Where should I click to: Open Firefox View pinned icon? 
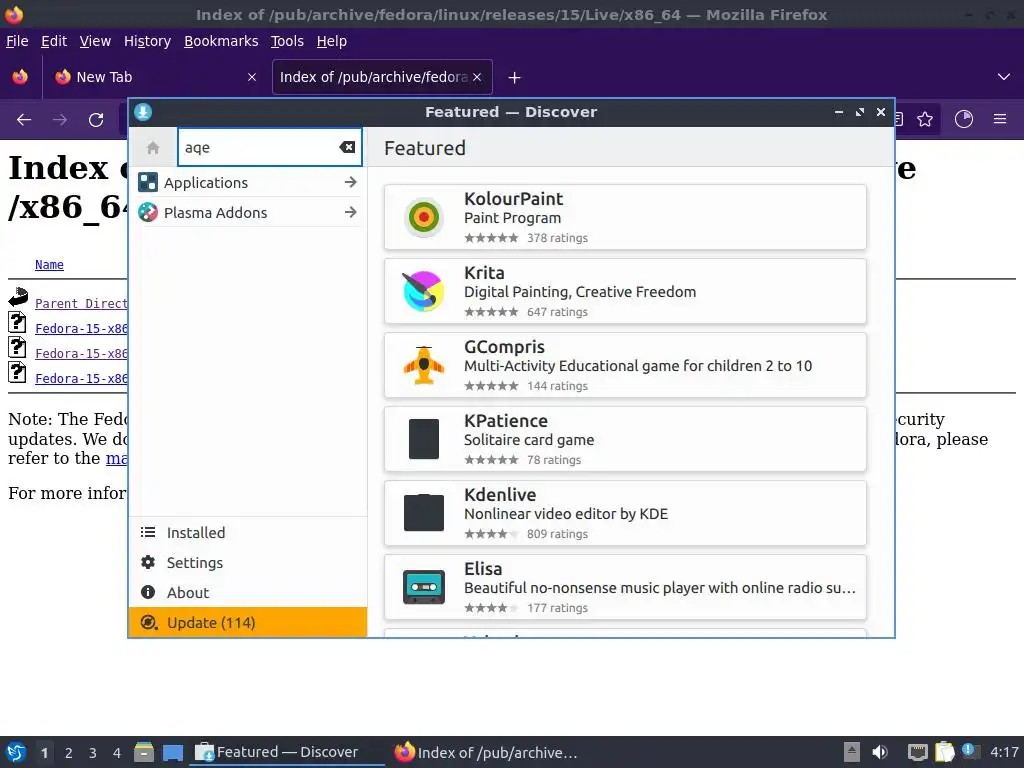pyautogui.click(x=20, y=76)
